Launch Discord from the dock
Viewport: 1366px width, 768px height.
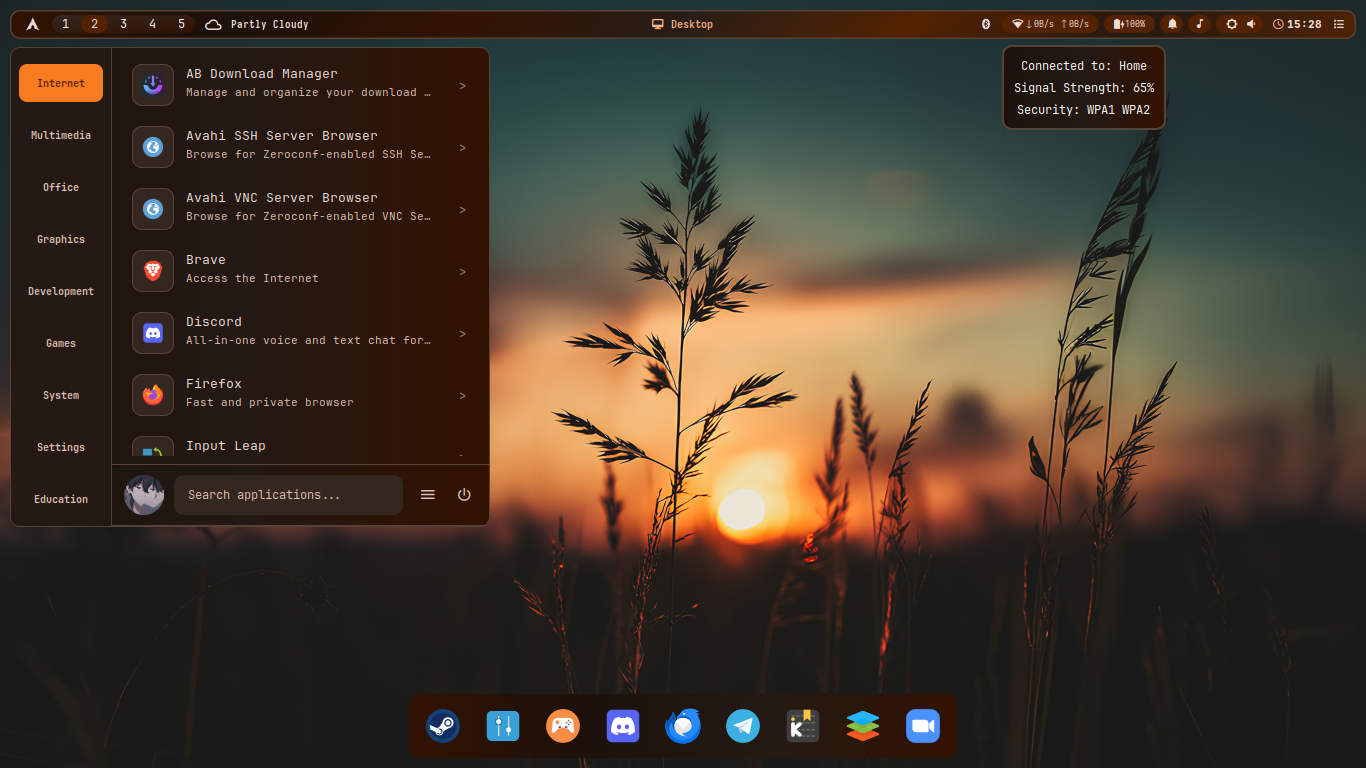pyautogui.click(x=623, y=726)
